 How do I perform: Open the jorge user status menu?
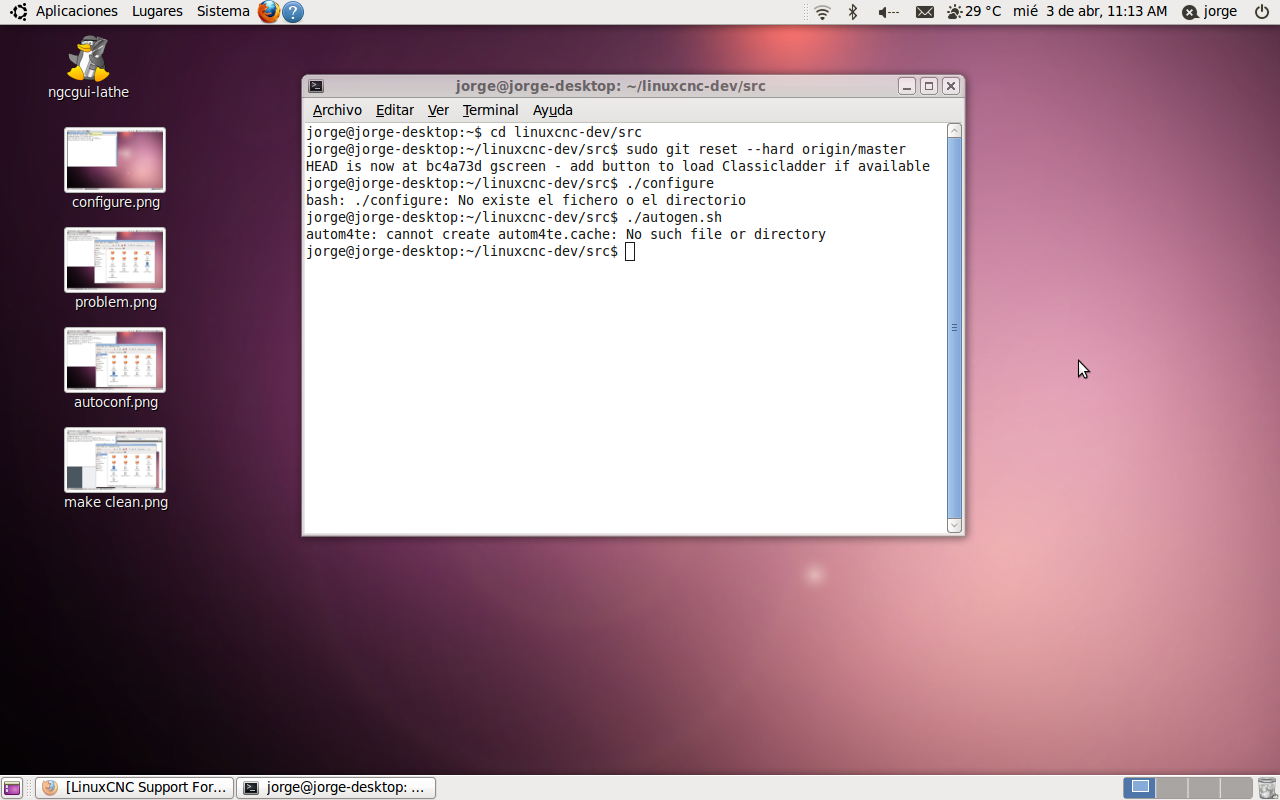click(1210, 12)
